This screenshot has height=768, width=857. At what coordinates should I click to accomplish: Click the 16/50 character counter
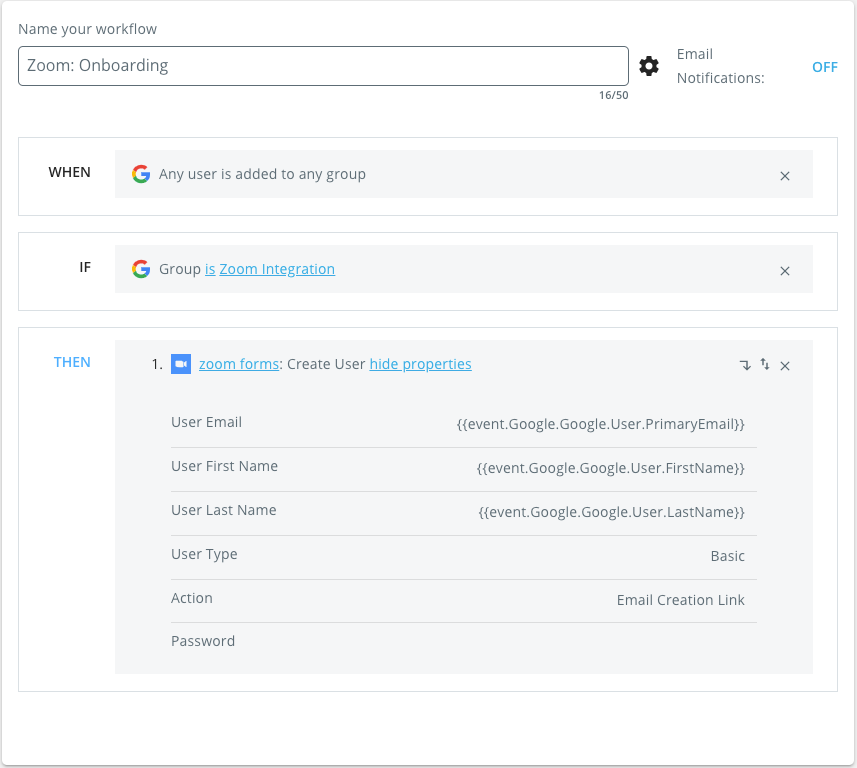coord(613,95)
